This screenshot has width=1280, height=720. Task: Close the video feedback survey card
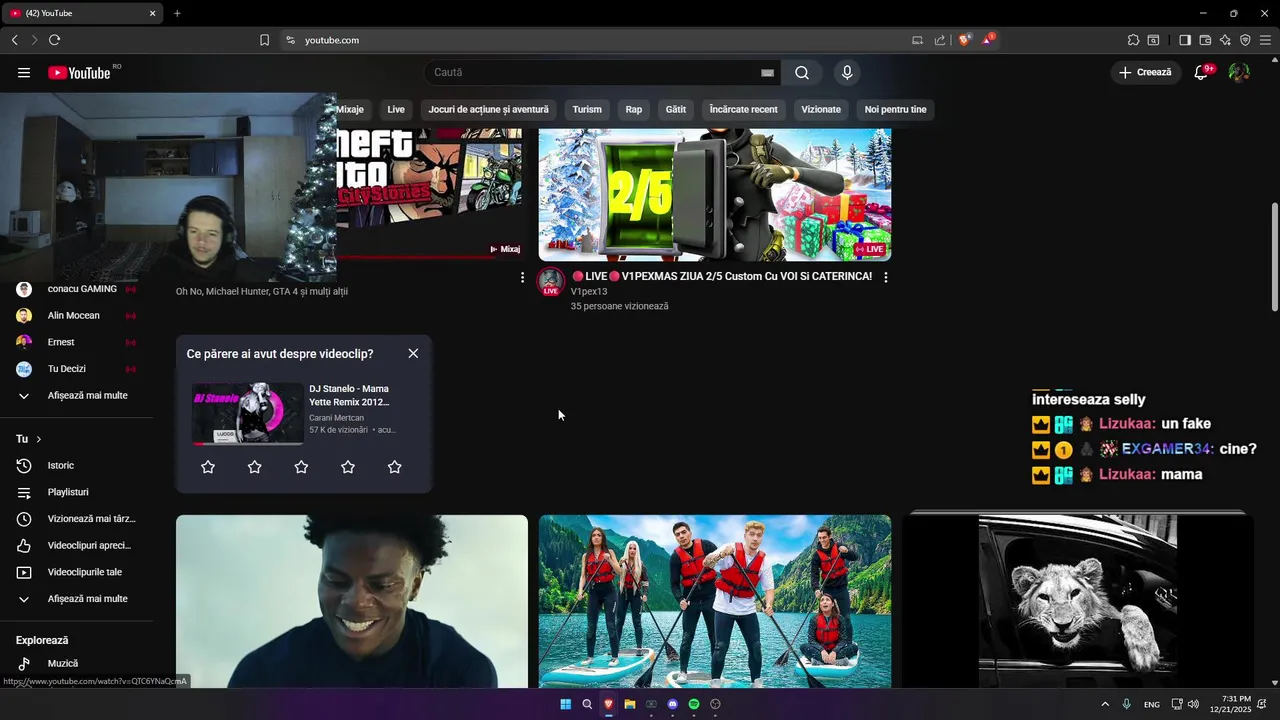coord(413,353)
